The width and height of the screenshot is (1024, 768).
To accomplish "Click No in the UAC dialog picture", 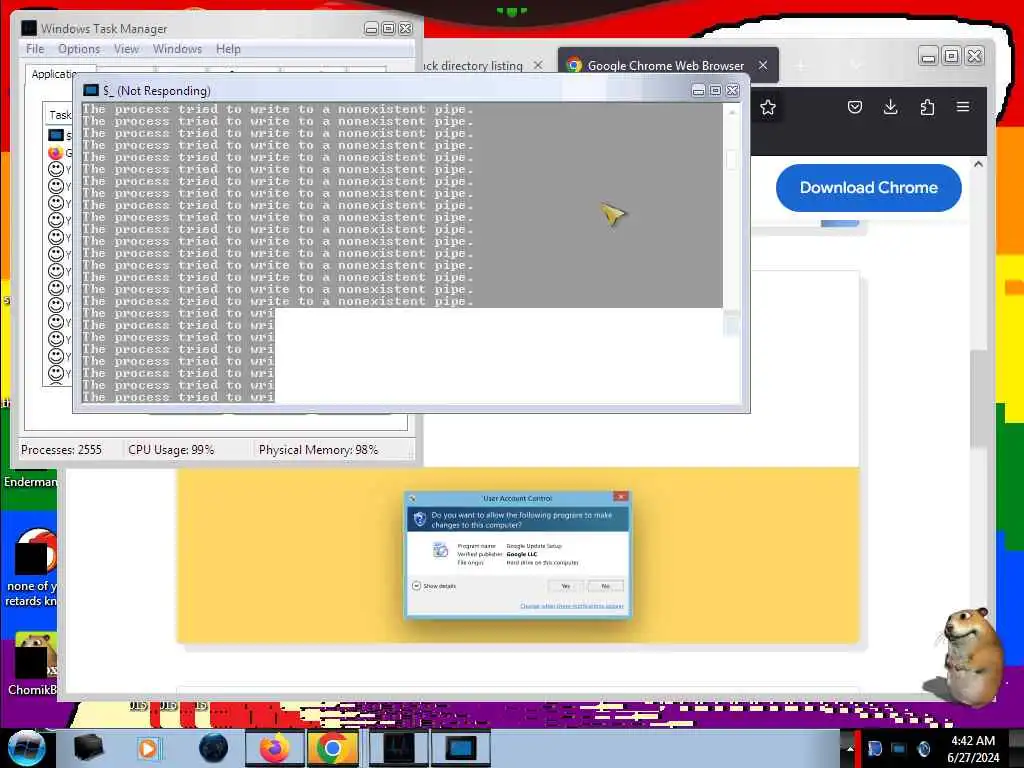I will coord(605,586).
